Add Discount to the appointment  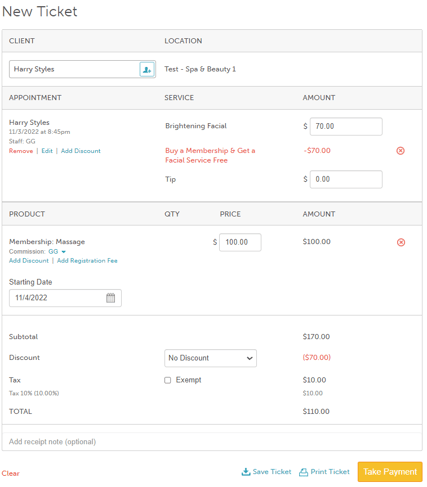[x=81, y=151]
